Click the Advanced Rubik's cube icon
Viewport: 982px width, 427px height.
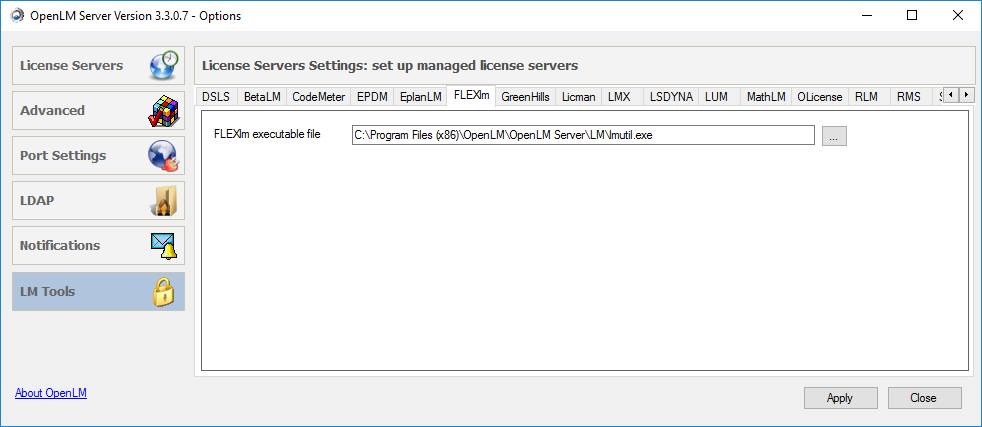pyautogui.click(x=162, y=111)
